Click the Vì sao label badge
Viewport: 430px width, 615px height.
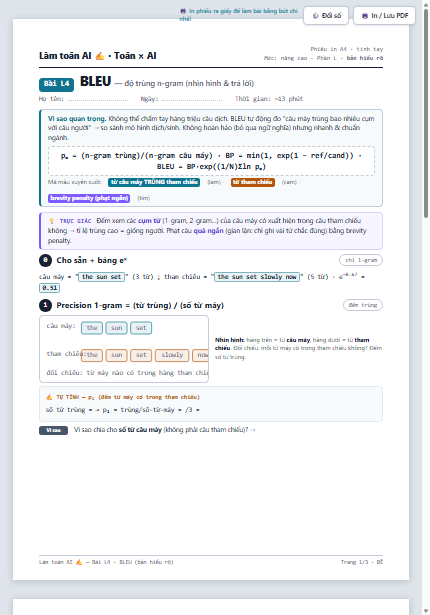click(x=53, y=430)
